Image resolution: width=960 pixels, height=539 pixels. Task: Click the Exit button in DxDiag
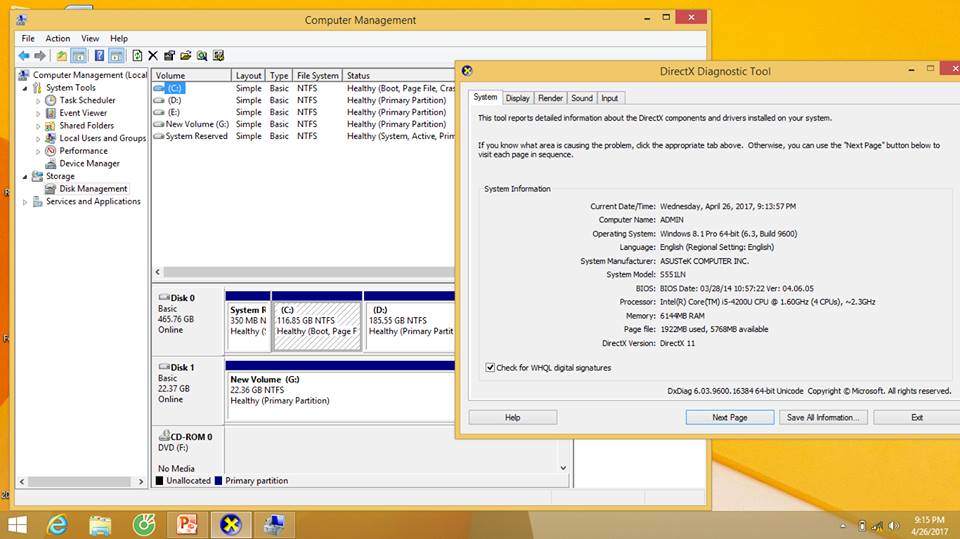pos(917,417)
